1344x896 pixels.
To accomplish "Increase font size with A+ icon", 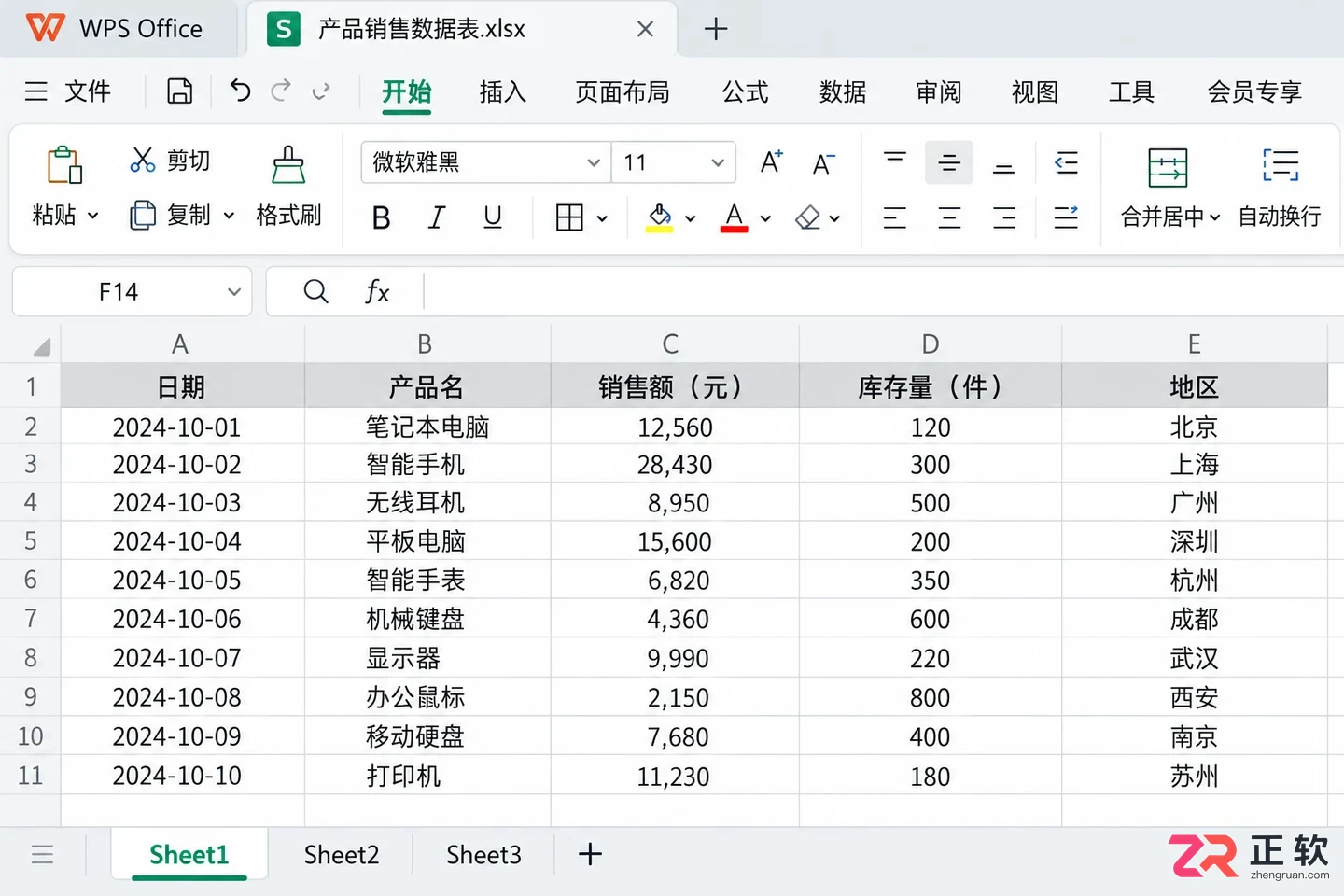I will point(771,162).
